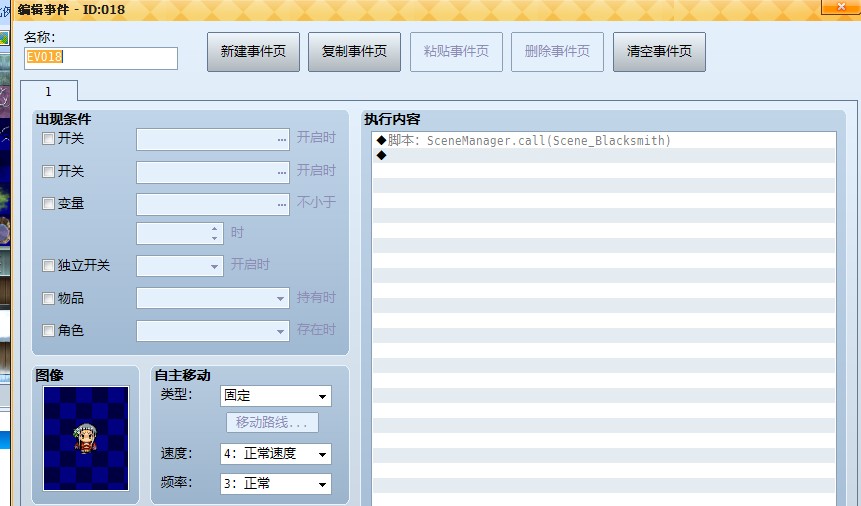
Task: Open the 变量 selector ellipsis field
Action: pos(213,204)
